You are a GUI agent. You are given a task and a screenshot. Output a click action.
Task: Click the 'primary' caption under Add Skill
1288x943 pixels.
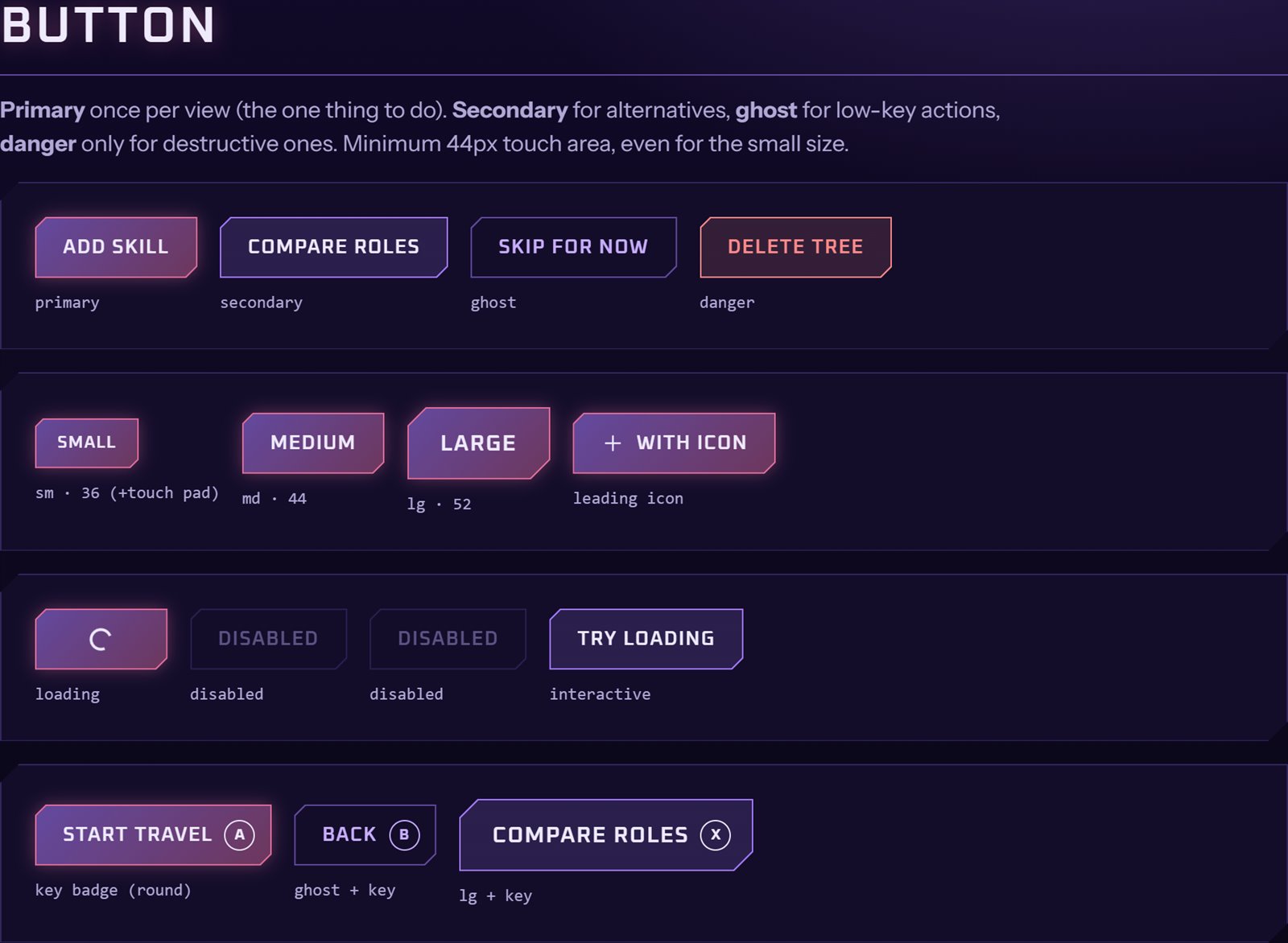coord(68,303)
